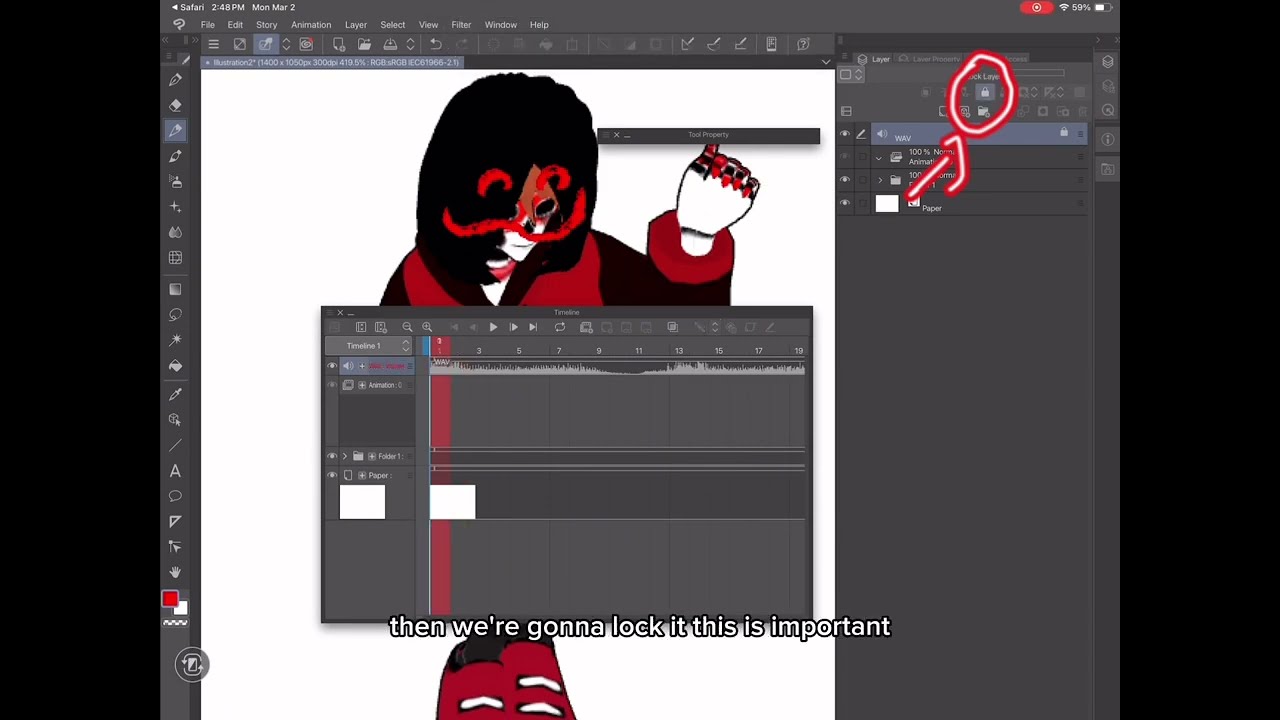Select the Pen tool in toolbar

[x=176, y=79]
